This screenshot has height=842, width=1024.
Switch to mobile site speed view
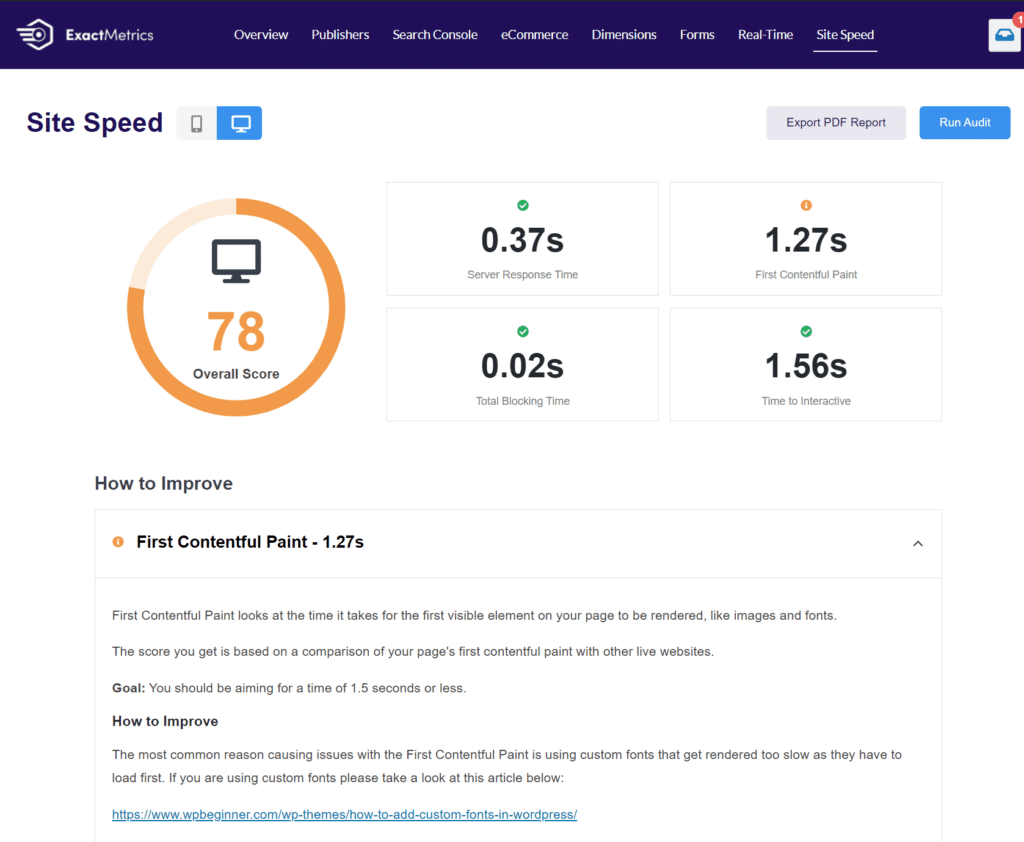tap(196, 122)
